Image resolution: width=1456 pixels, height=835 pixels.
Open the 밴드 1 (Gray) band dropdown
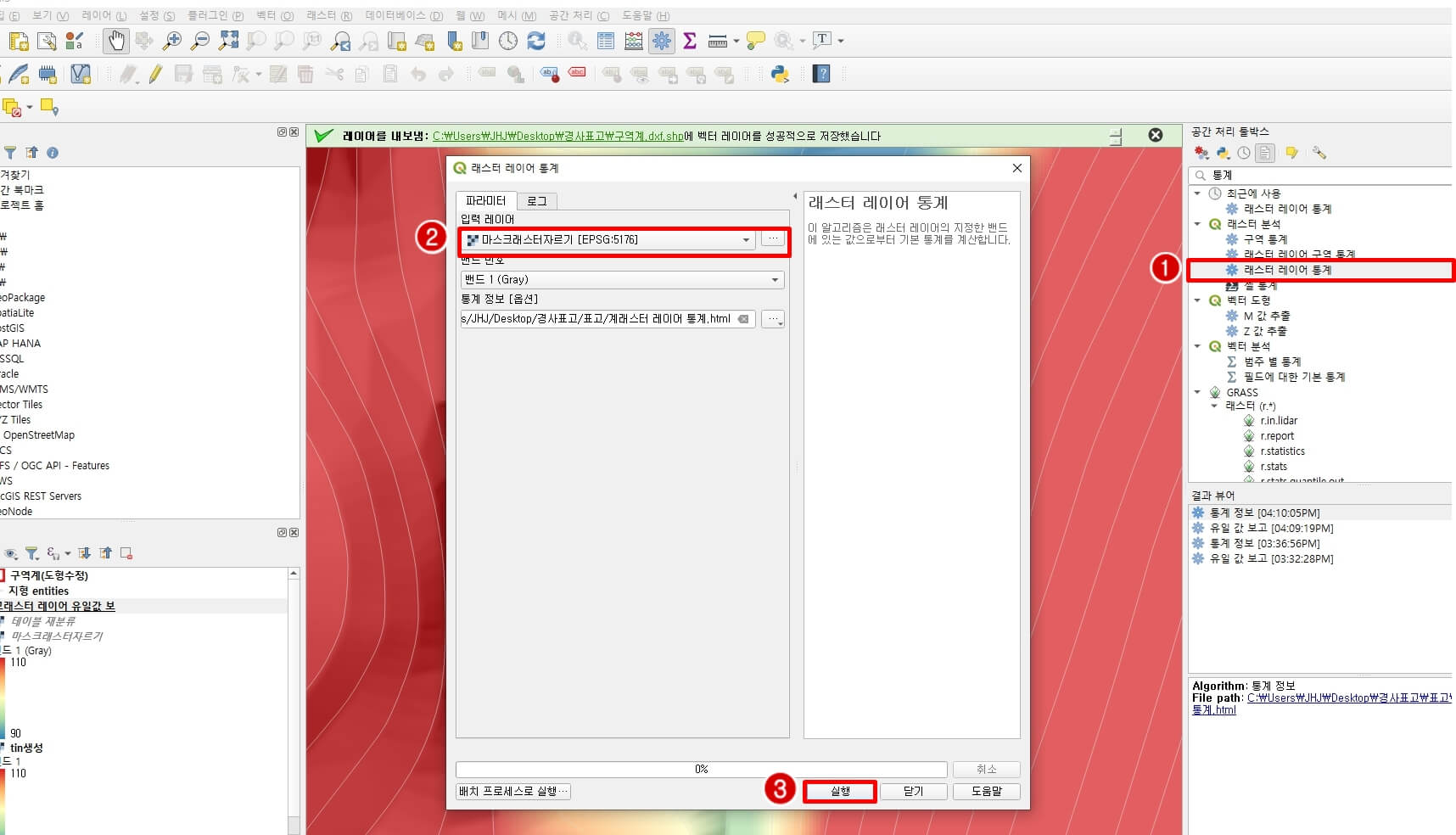coord(622,279)
